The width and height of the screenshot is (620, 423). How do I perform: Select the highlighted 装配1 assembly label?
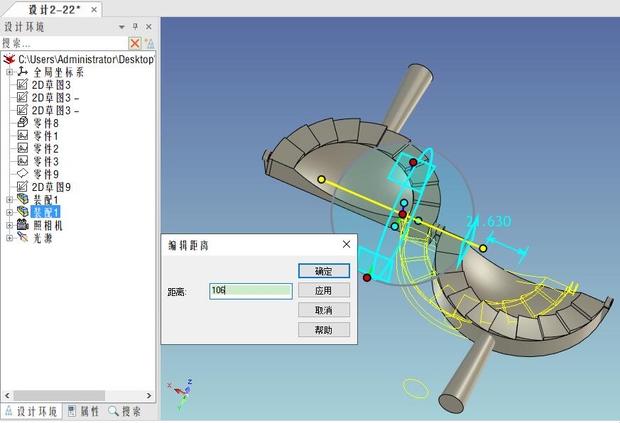[x=45, y=212]
